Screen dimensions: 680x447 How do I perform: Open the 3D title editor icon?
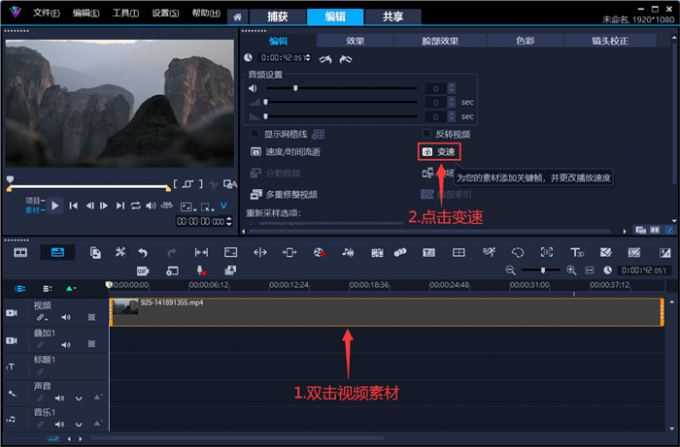click(x=577, y=252)
